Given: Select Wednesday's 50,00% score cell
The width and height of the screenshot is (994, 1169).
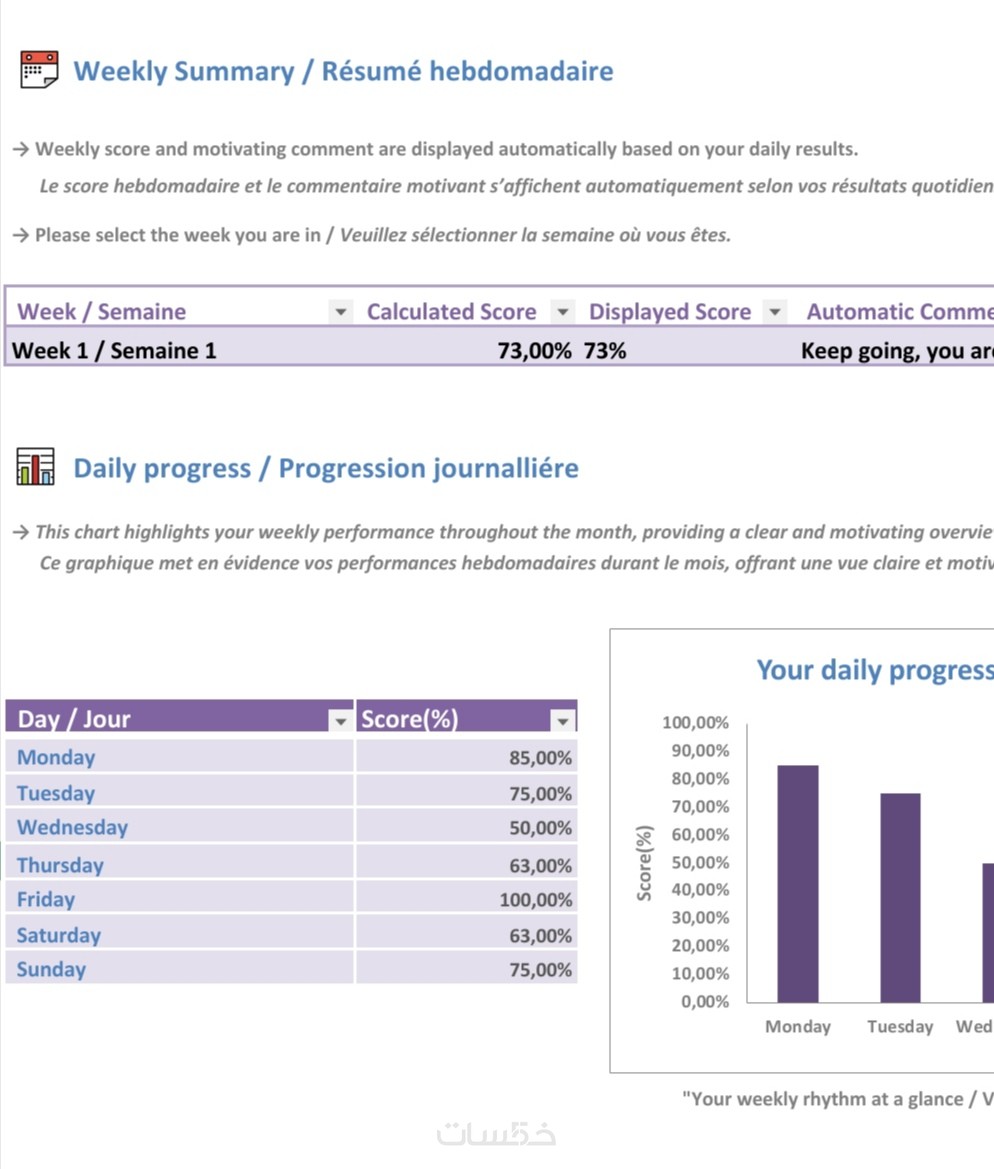Looking at the screenshot, I should tap(540, 828).
